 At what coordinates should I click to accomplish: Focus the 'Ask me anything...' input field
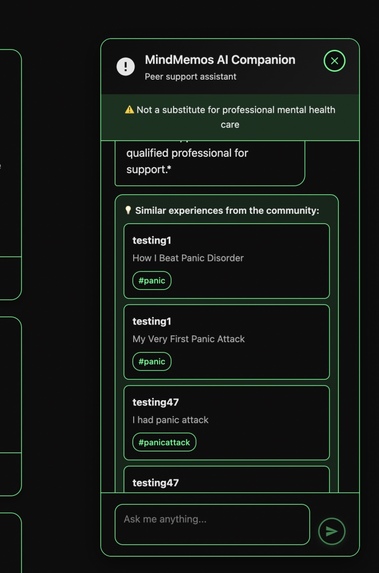[212, 524]
